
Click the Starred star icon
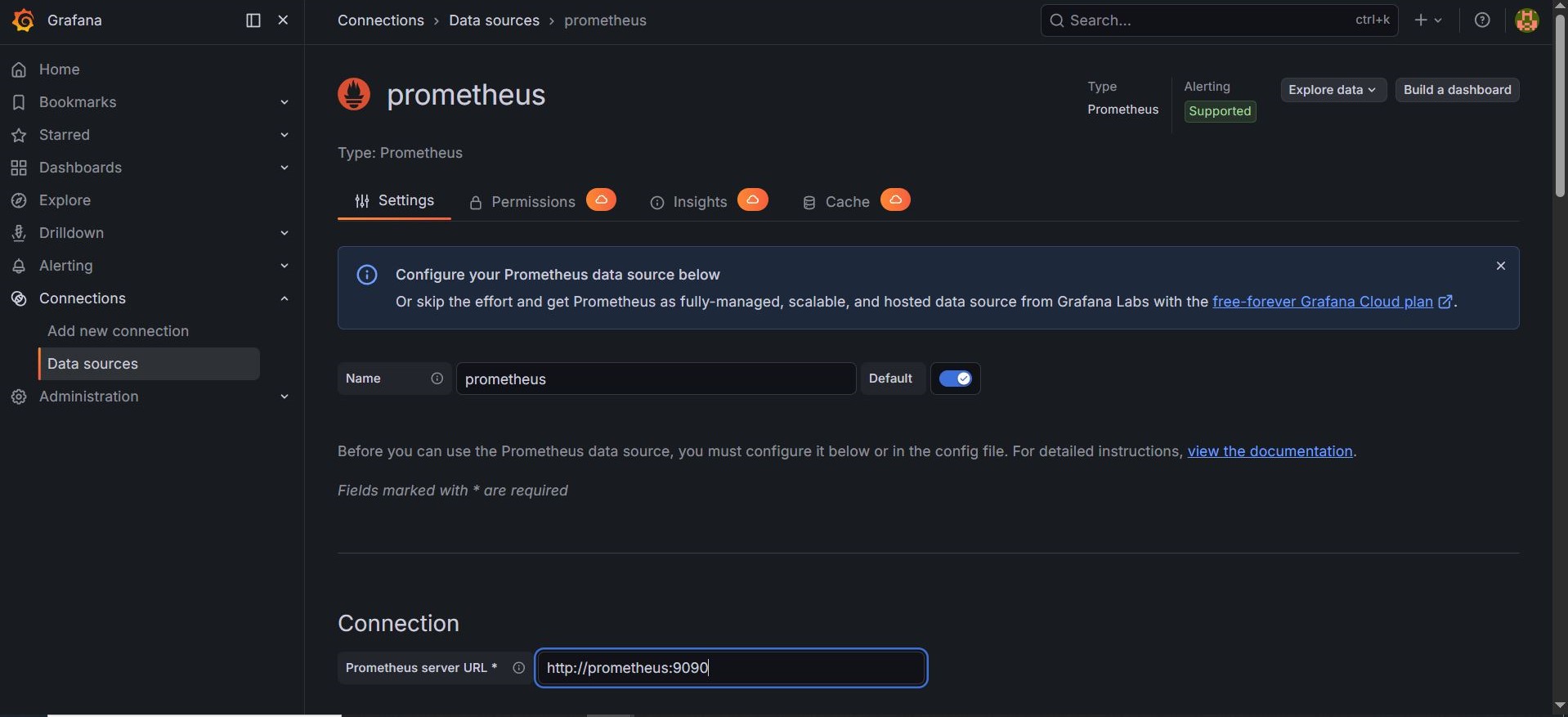click(x=19, y=135)
